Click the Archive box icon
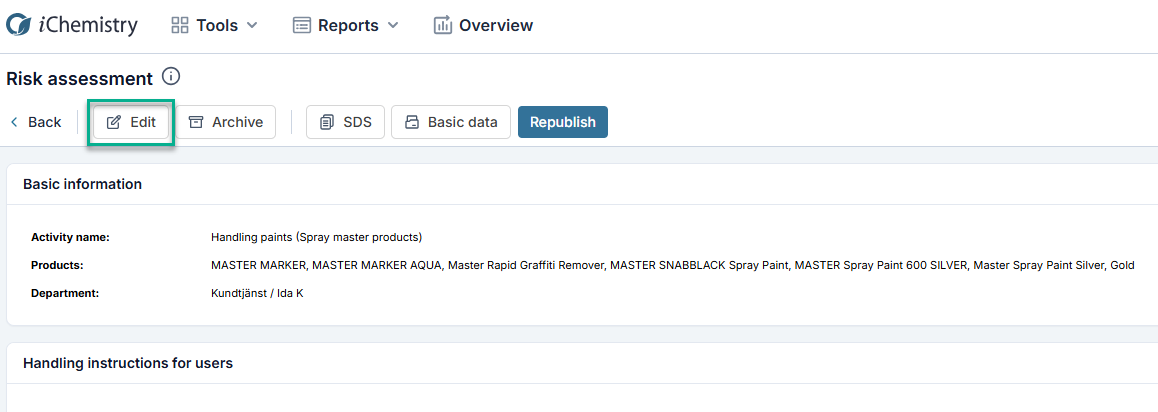This screenshot has height=412, width=1158. coord(195,122)
